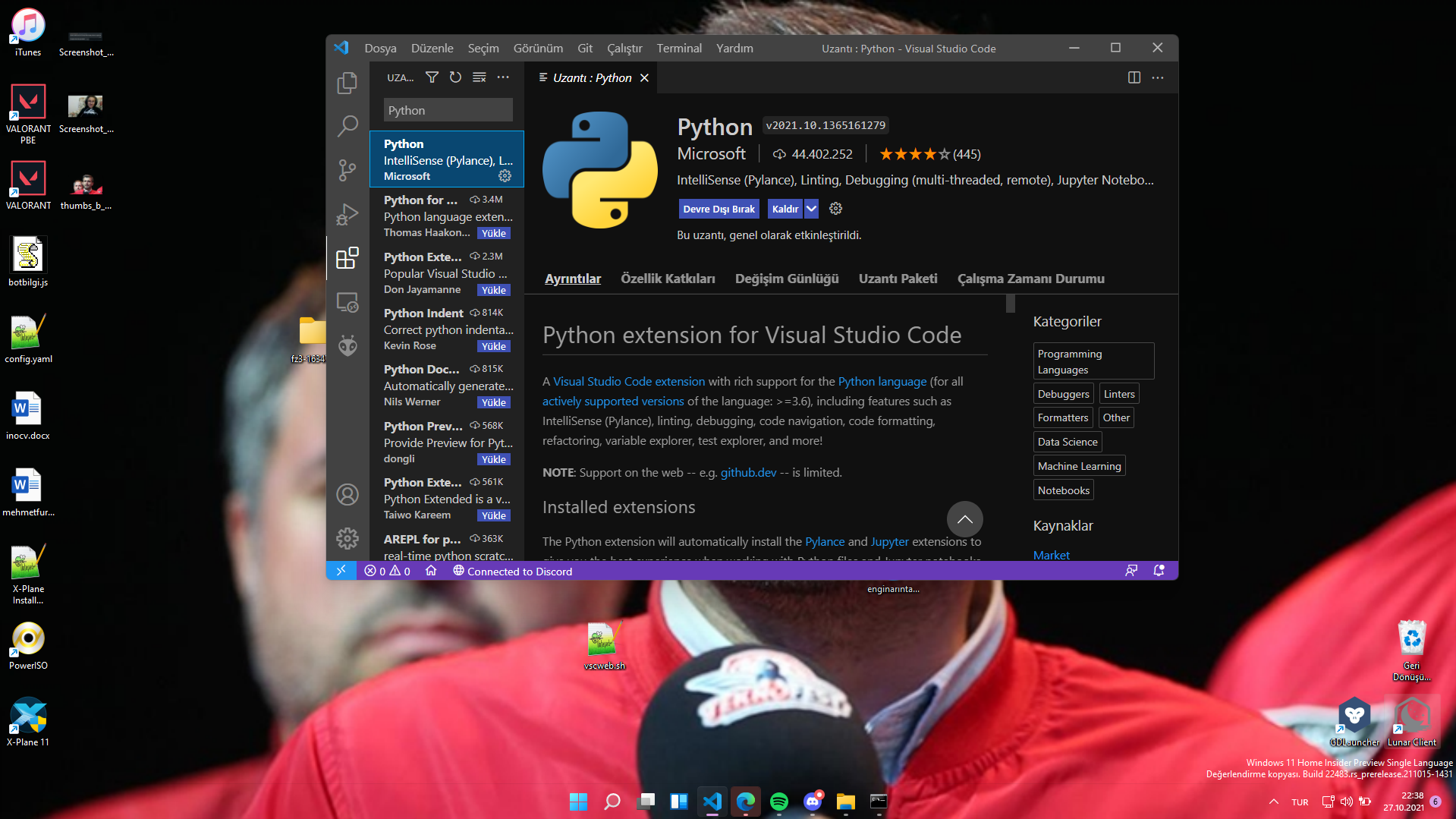The width and height of the screenshot is (1456, 819).
Task: Open the Python language link
Action: pyautogui.click(x=882, y=381)
